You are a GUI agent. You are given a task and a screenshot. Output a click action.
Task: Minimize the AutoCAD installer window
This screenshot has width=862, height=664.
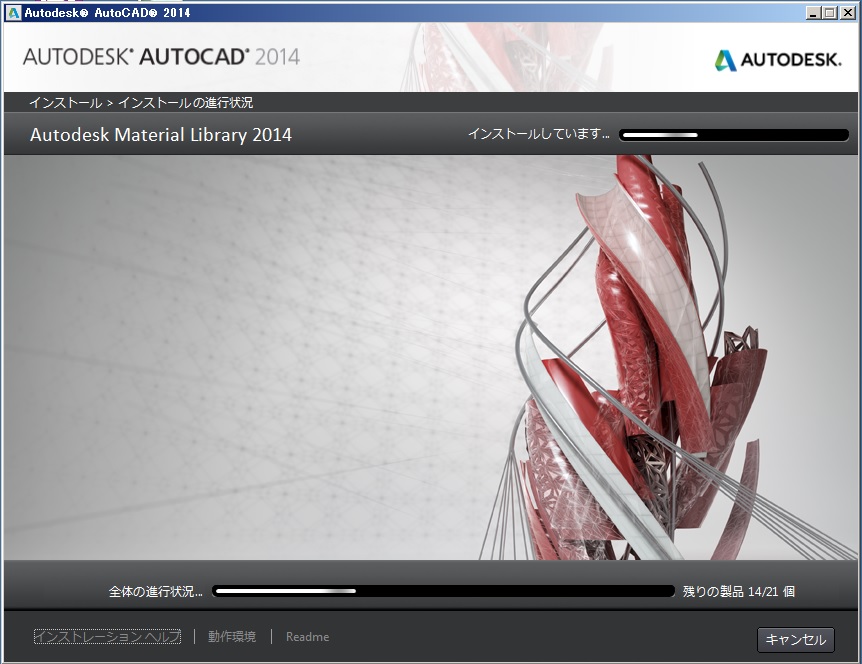(812, 12)
